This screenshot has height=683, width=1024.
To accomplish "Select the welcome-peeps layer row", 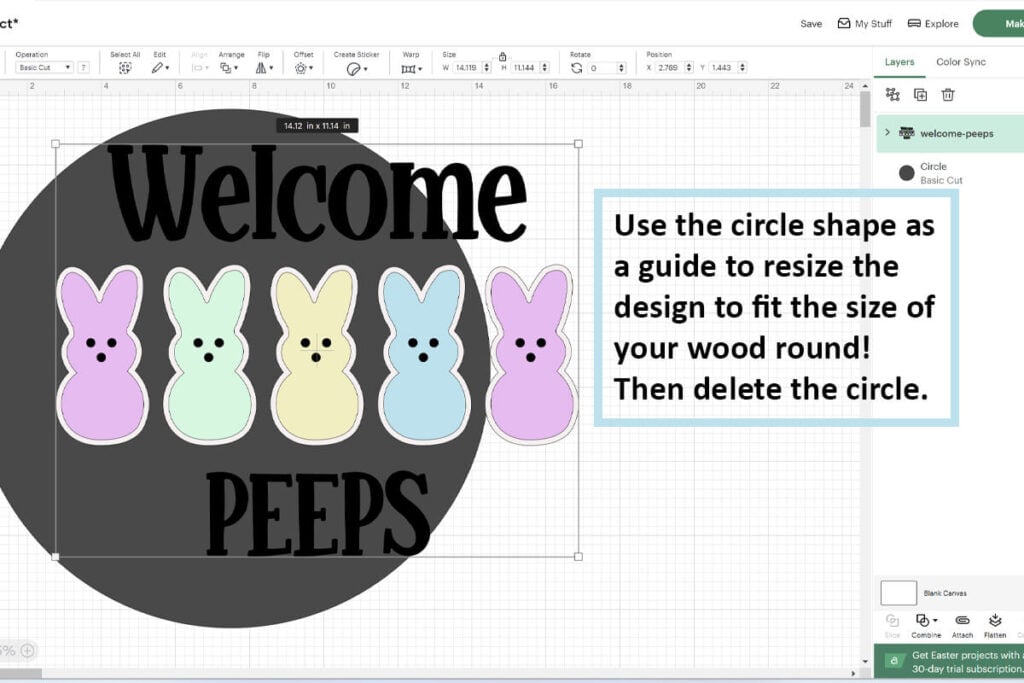I will pos(950,133).
